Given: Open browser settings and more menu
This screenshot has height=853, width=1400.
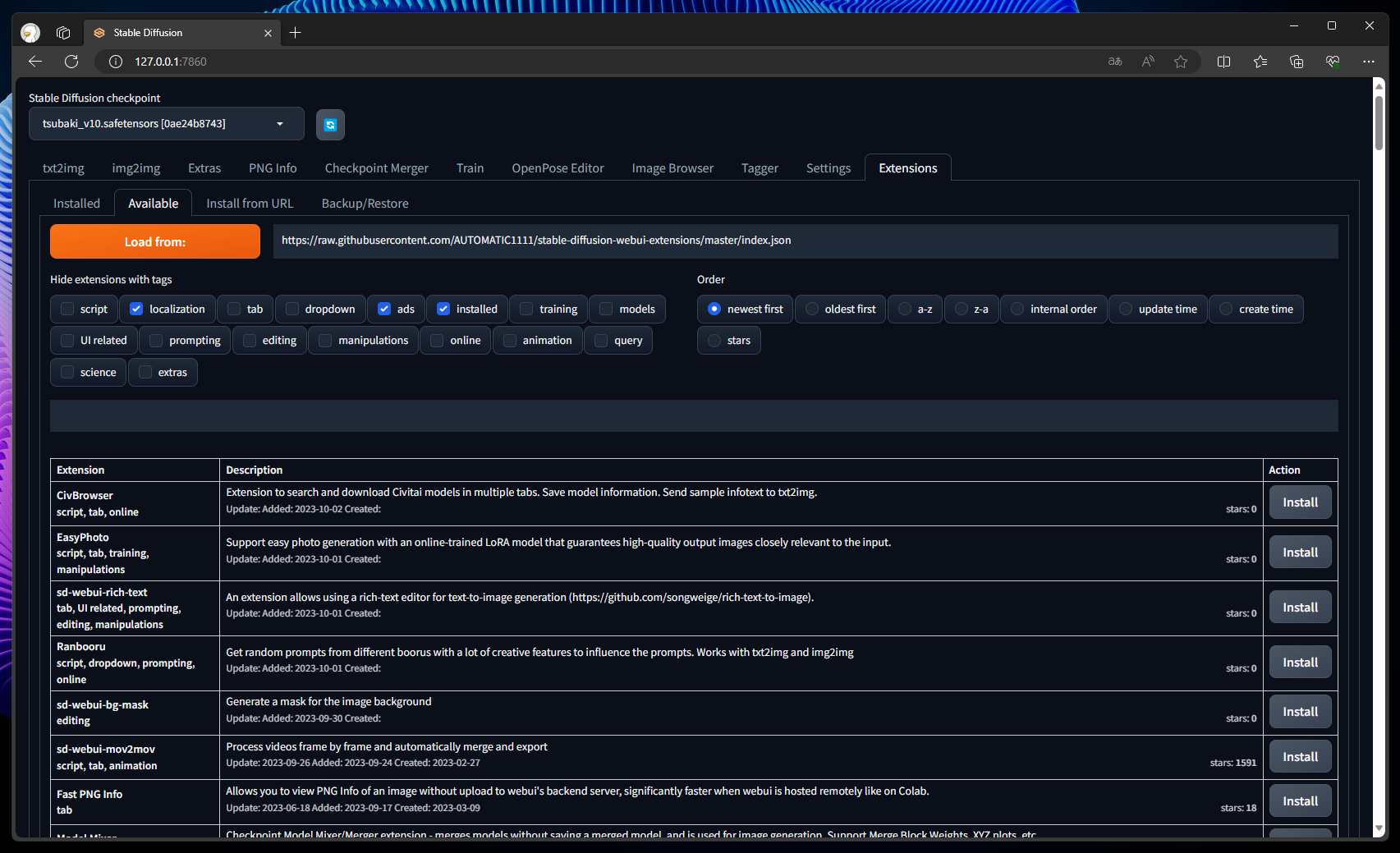Looking at the screenshot, I should click(1368, 62).
